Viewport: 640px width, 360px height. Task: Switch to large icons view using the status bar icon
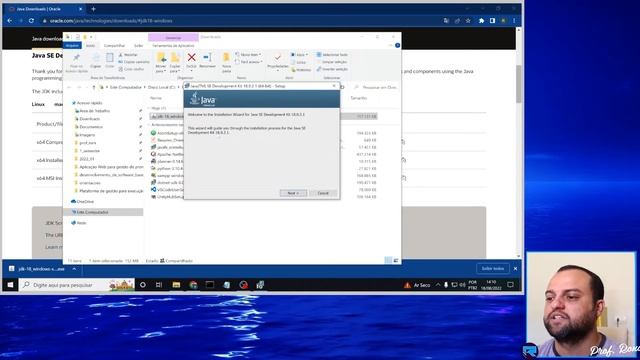[x=396, y=260]
